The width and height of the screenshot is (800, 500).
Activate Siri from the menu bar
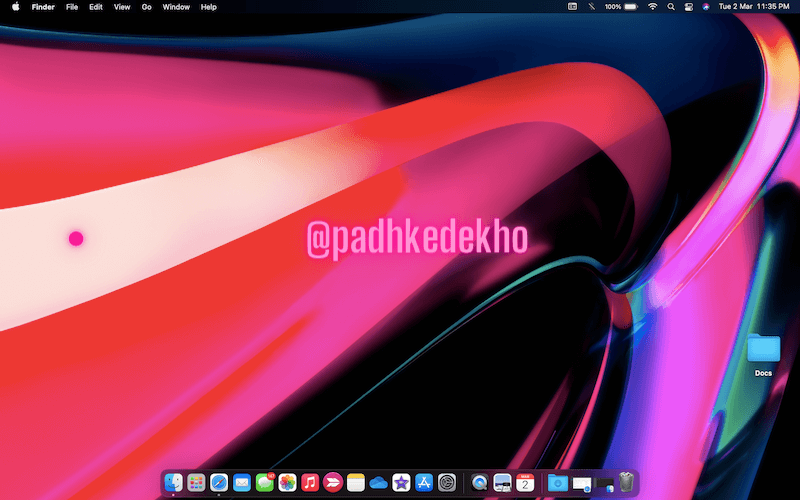point(706,7)
